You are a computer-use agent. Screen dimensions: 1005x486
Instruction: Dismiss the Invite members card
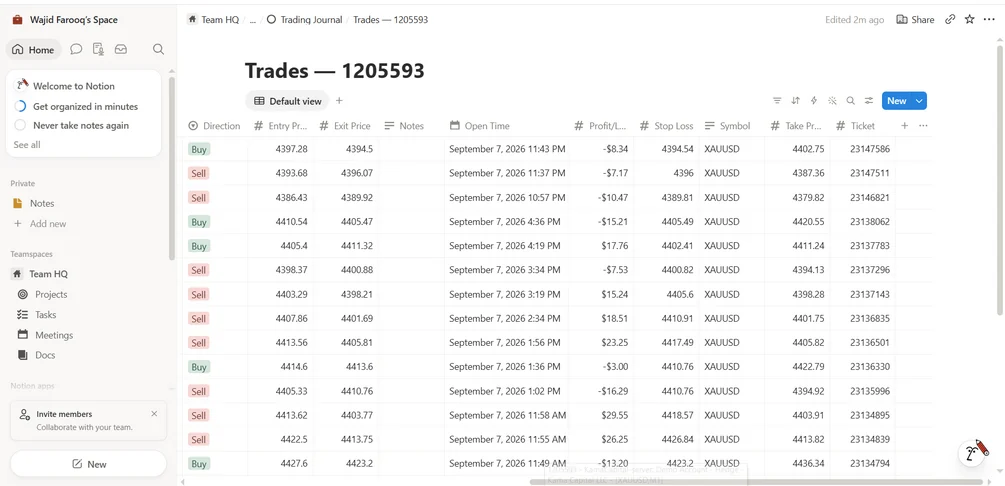coord(154,414)
